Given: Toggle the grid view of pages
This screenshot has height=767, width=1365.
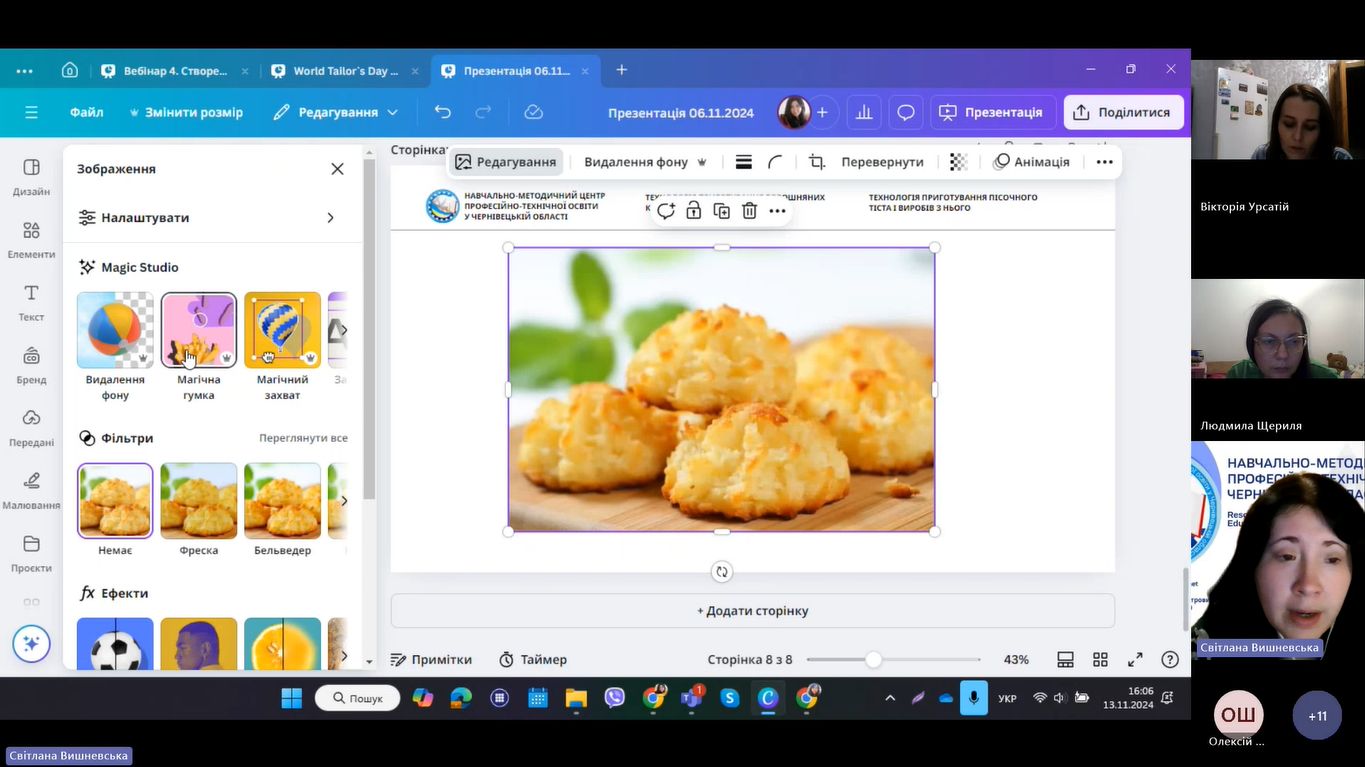Looking at the screenshot, I should (x=1100, y=660).
